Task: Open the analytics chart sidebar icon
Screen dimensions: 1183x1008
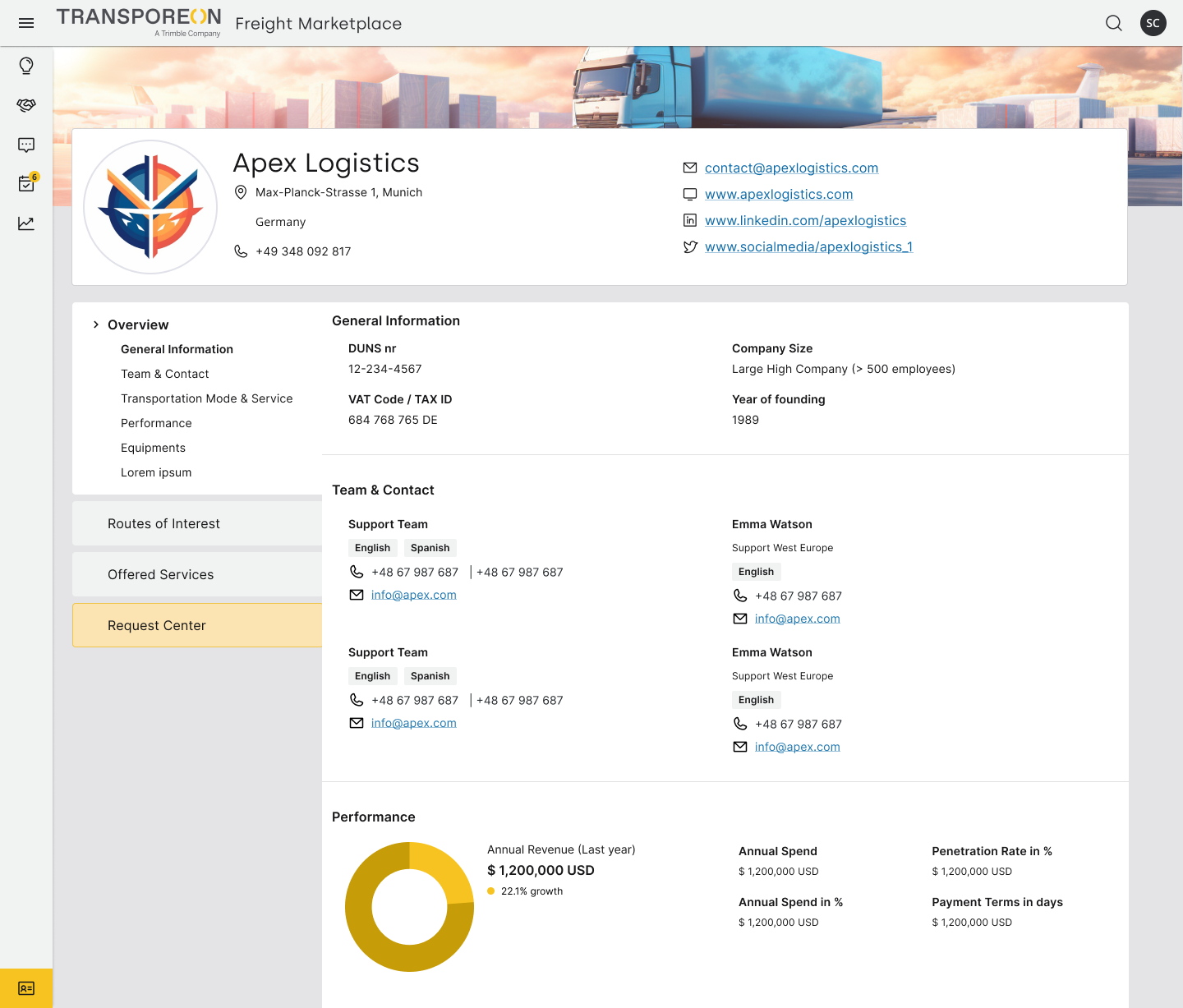Action: click(x=26, y=223)
